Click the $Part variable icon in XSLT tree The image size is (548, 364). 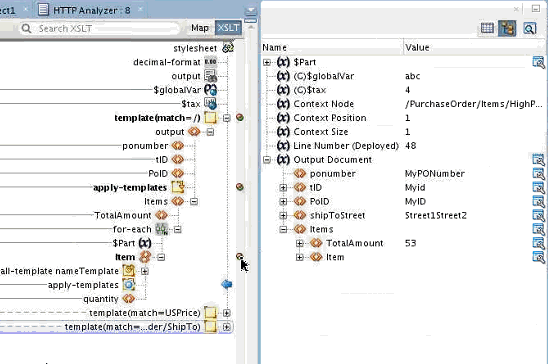(x=145, y=243)
